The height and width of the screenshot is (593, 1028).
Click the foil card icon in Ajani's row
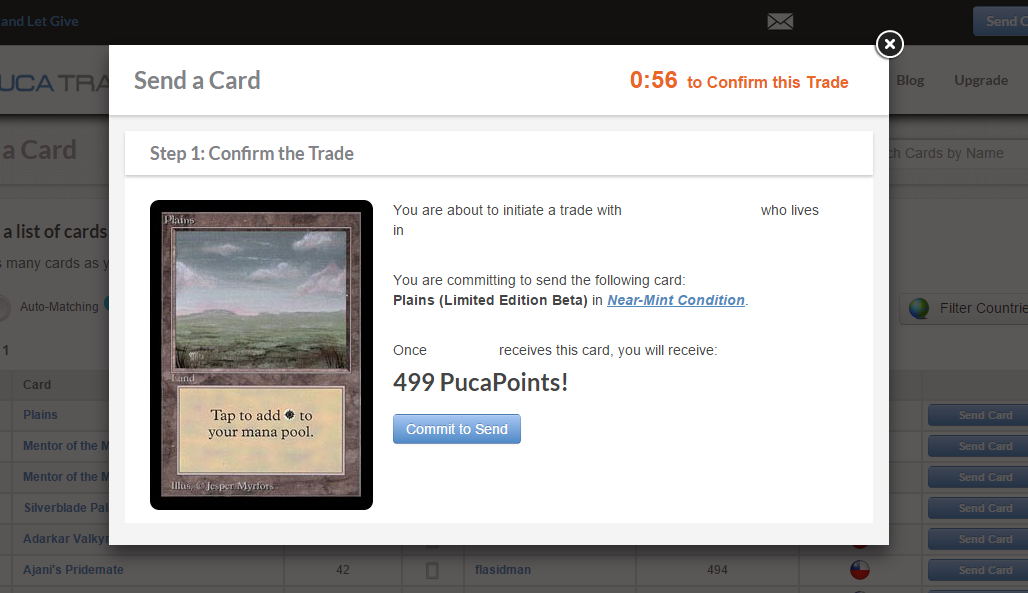click(432, 570)
